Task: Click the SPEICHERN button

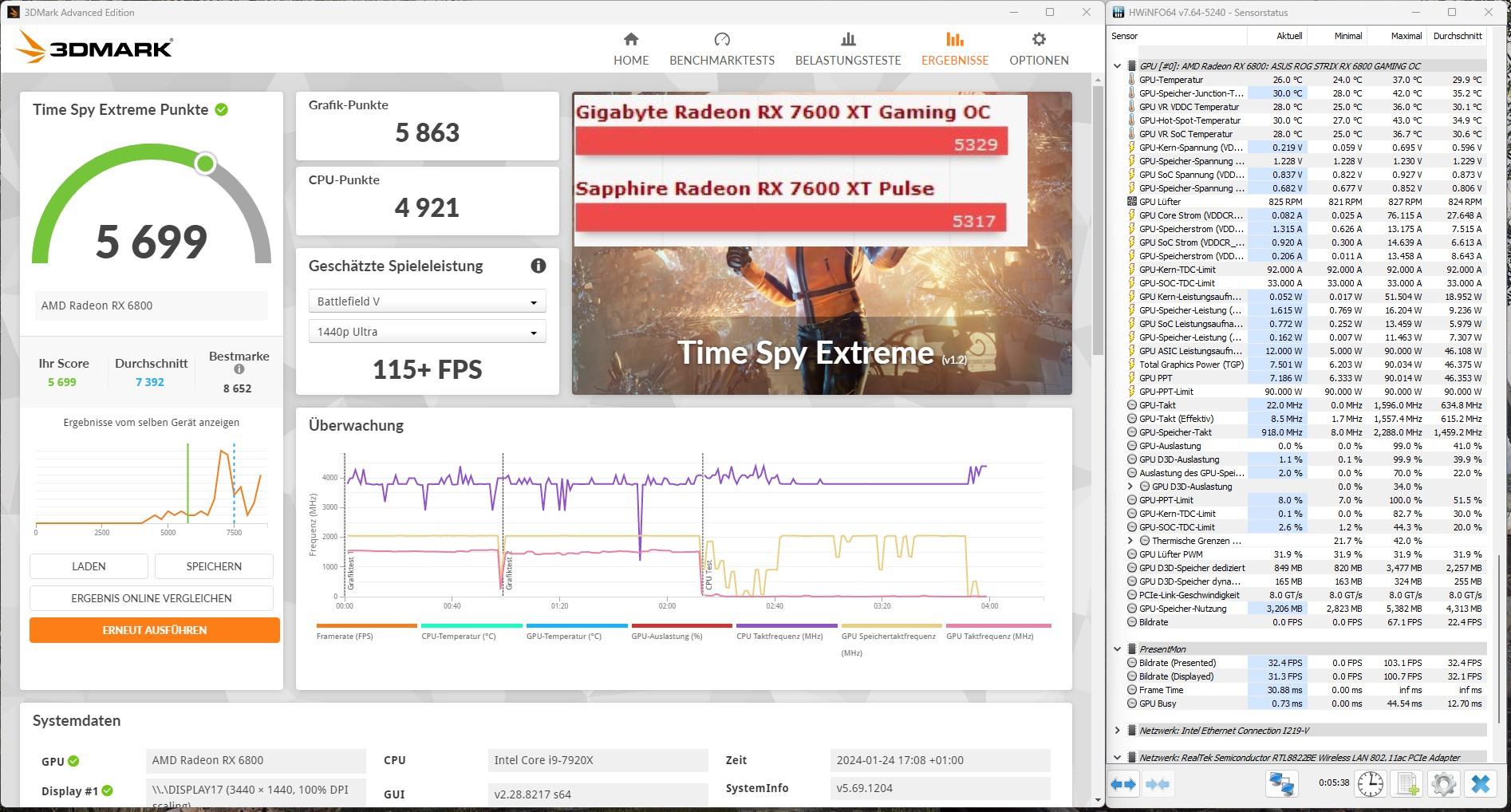Action: 214,566
